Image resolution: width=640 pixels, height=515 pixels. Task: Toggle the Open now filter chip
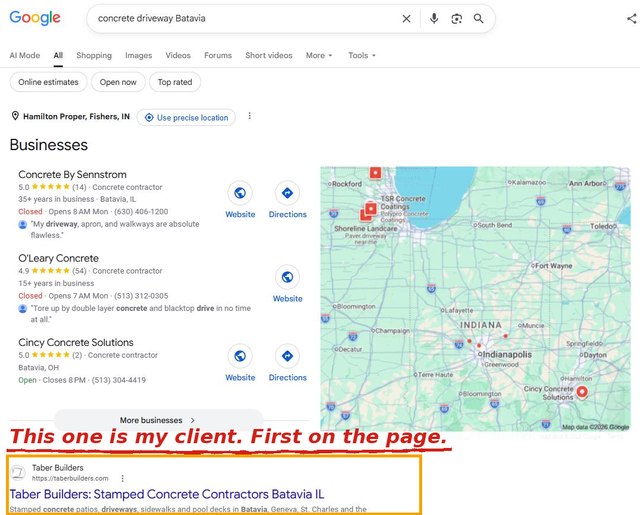(x=118, y=82)
